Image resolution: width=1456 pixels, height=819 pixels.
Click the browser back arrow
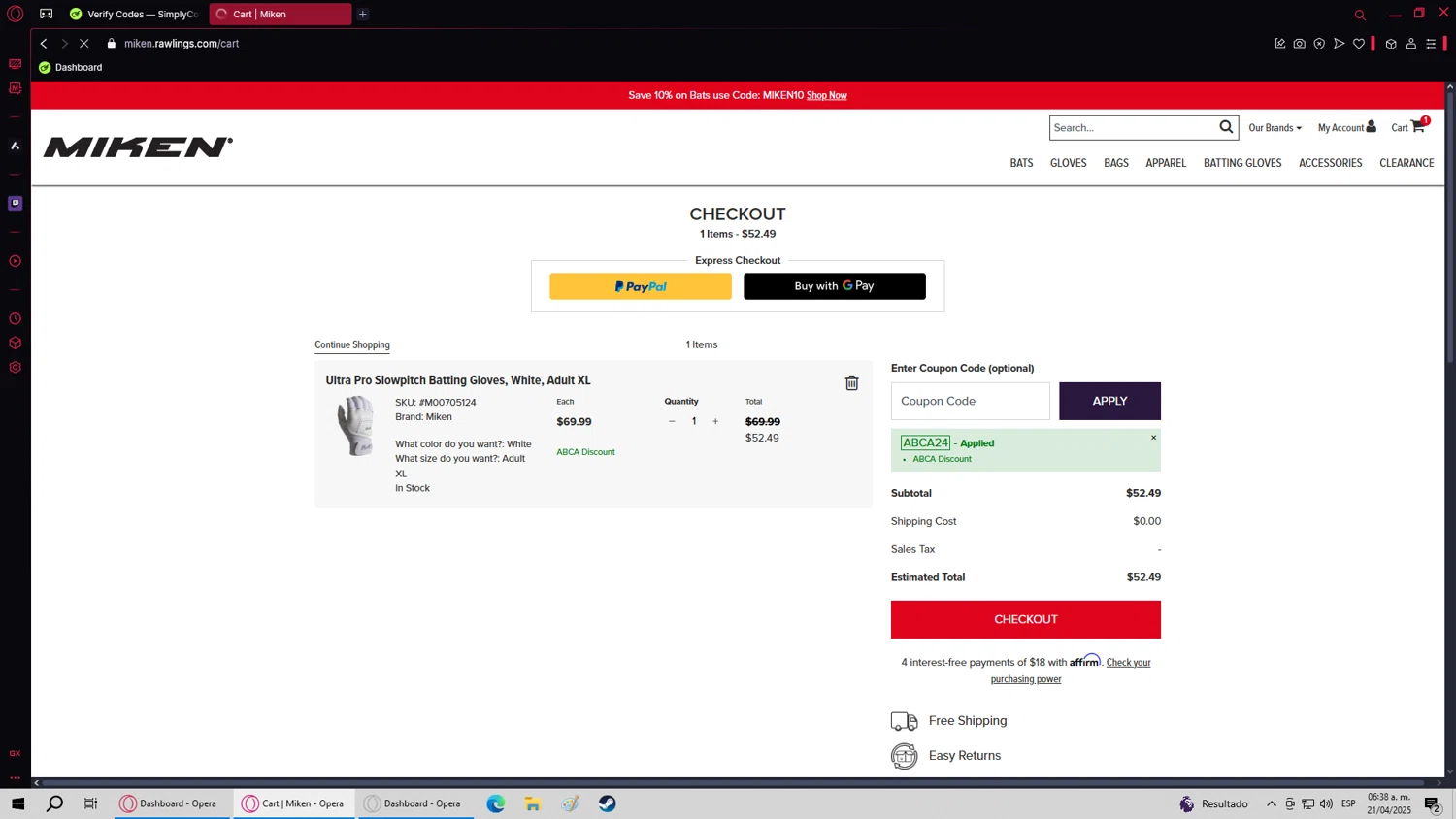pyautogui.click(x=44, y=44)
